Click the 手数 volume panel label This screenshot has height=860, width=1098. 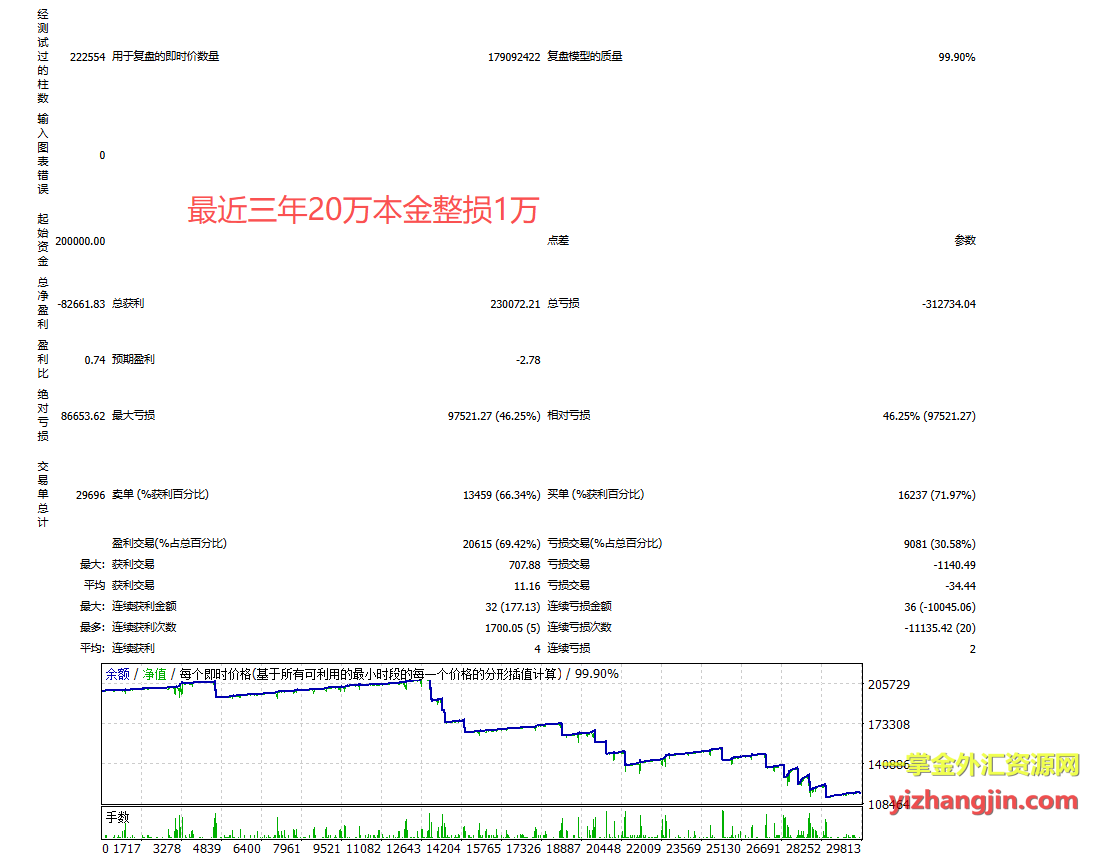(118, 817)
